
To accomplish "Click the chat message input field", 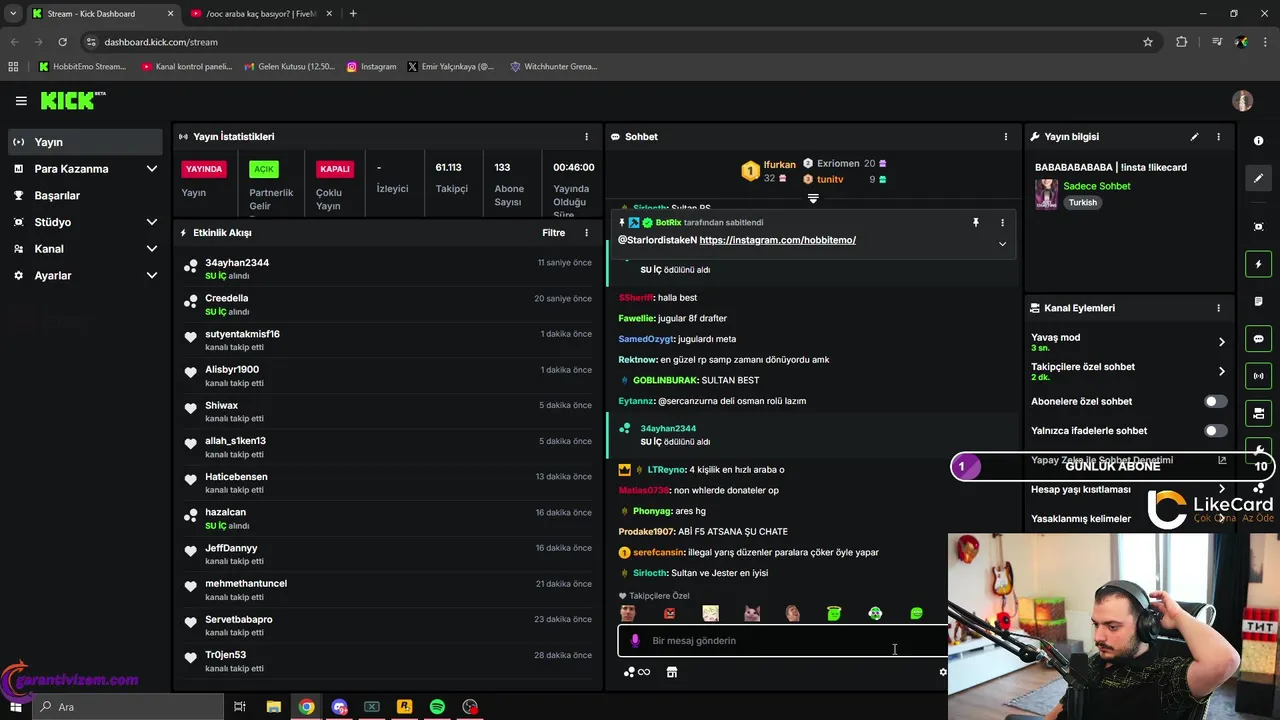I will point(783,641).
